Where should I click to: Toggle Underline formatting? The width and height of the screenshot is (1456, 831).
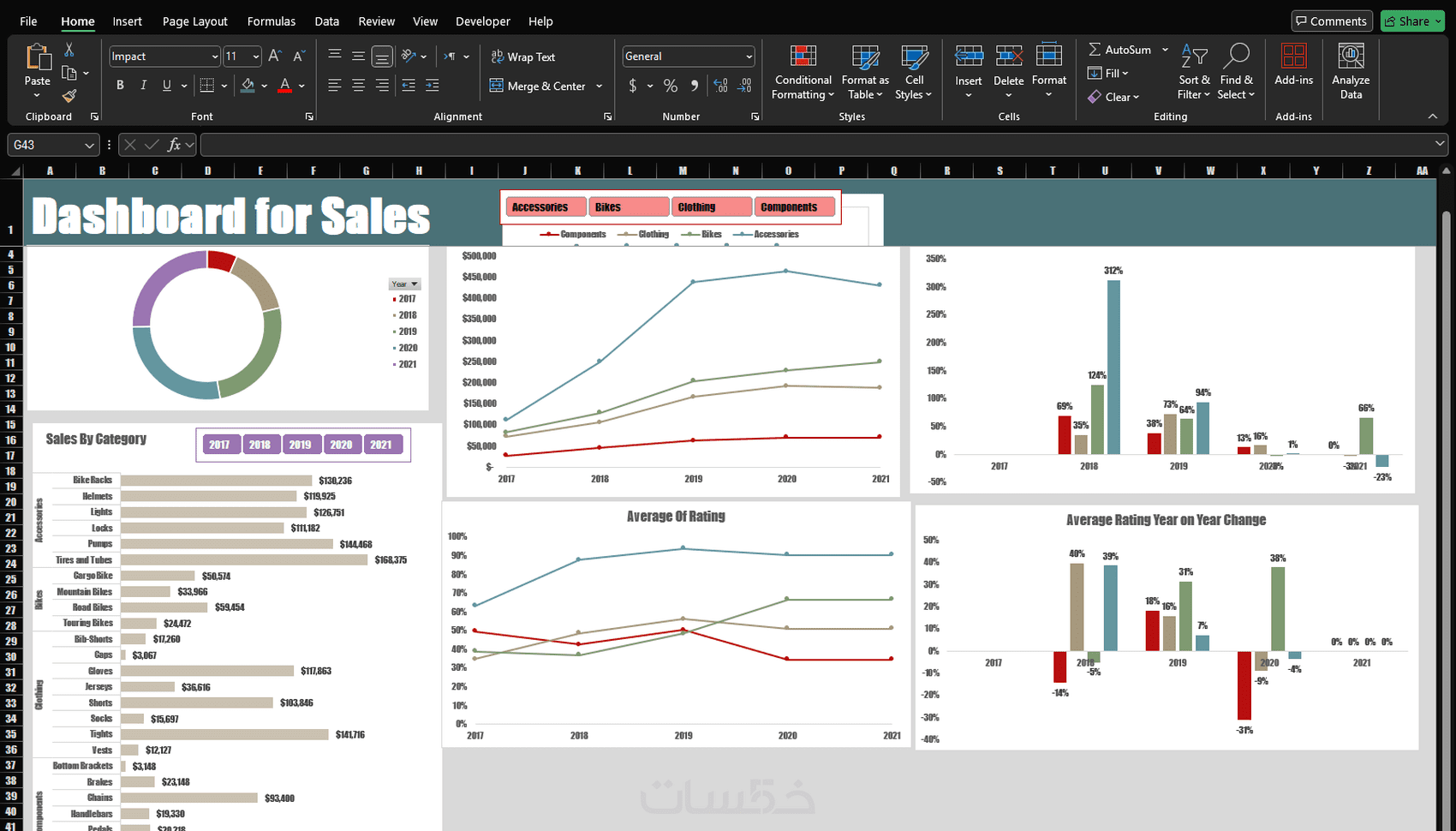coord(167,85)
